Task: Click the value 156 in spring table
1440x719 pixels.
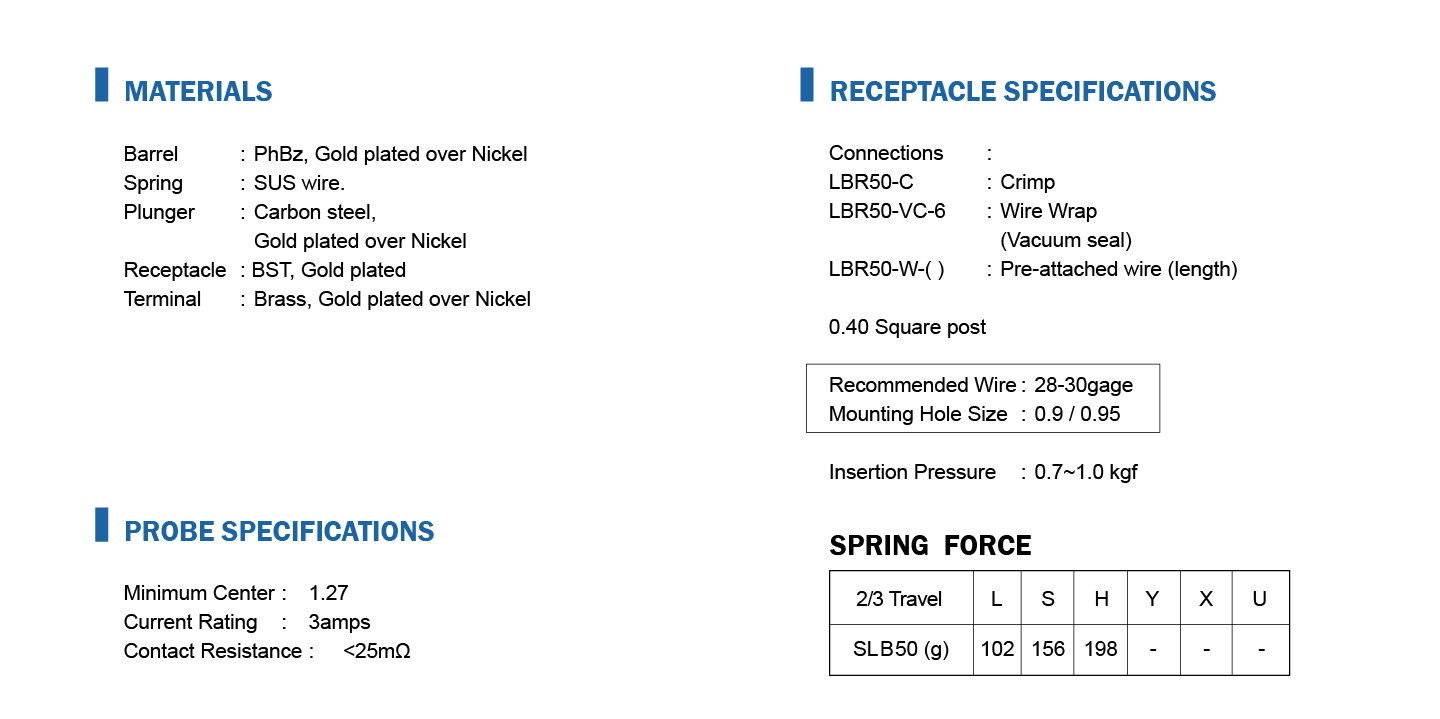Action: coord(1048,649)
